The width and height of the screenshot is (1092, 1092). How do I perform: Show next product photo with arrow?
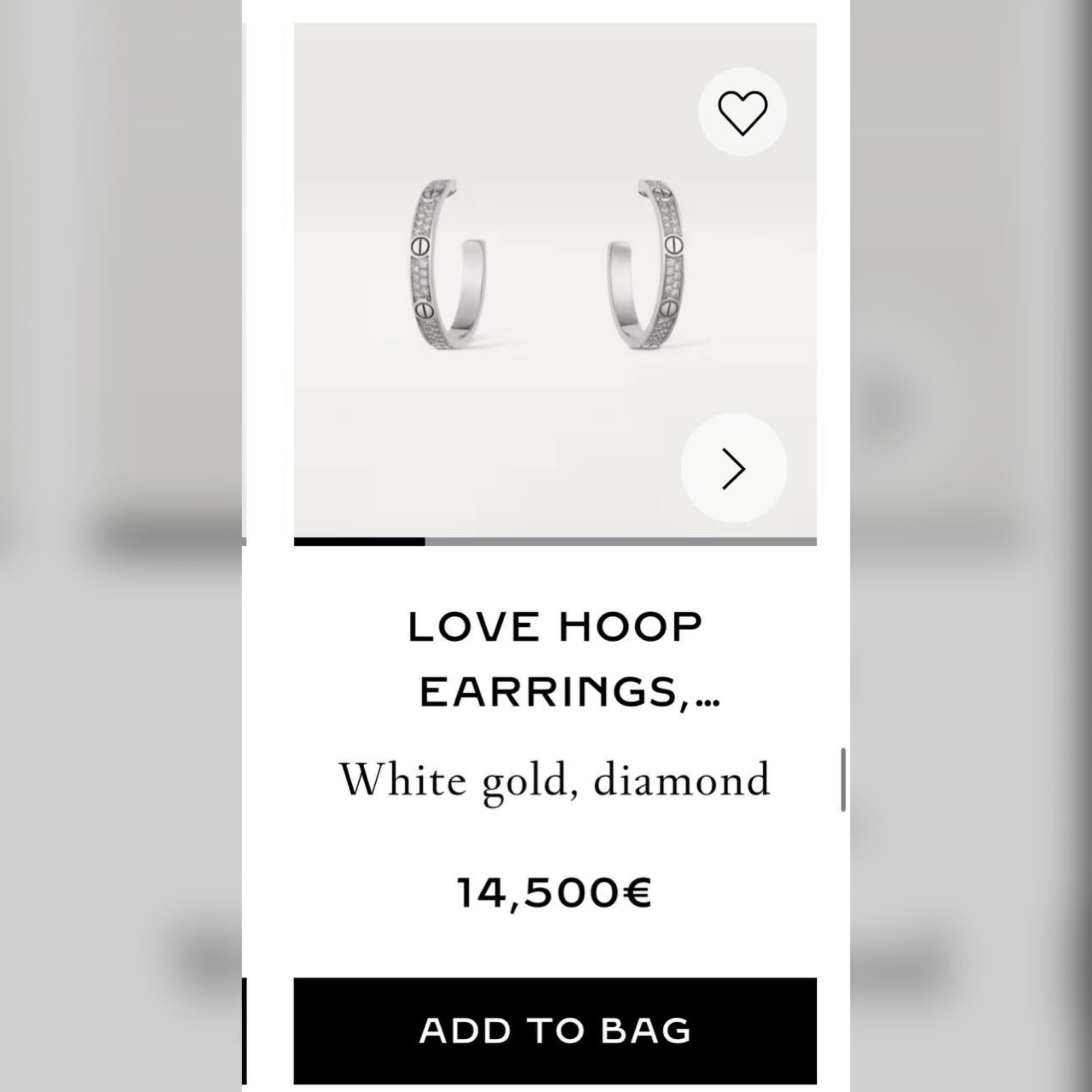734,468
